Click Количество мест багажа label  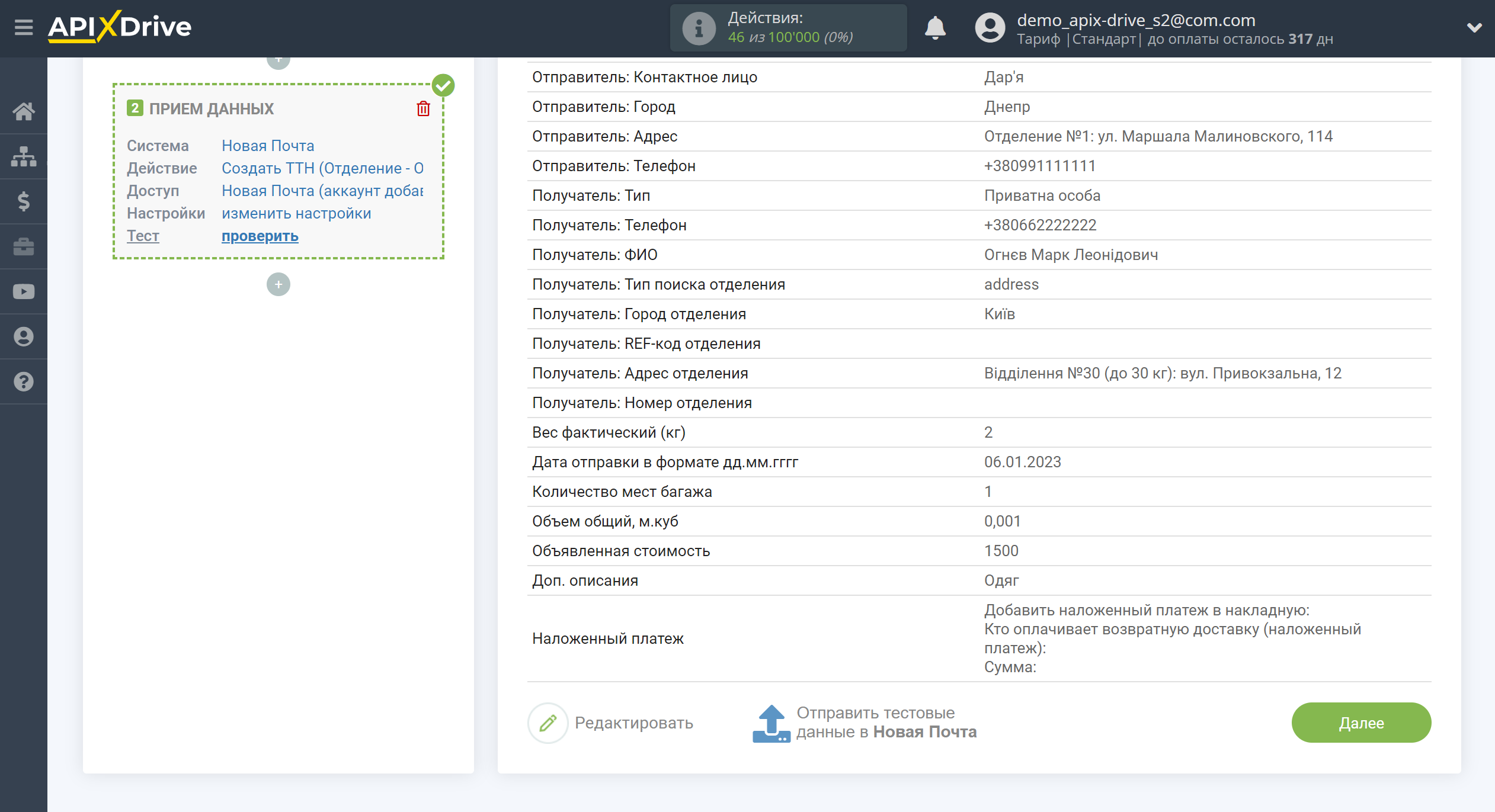click(622, 492)
